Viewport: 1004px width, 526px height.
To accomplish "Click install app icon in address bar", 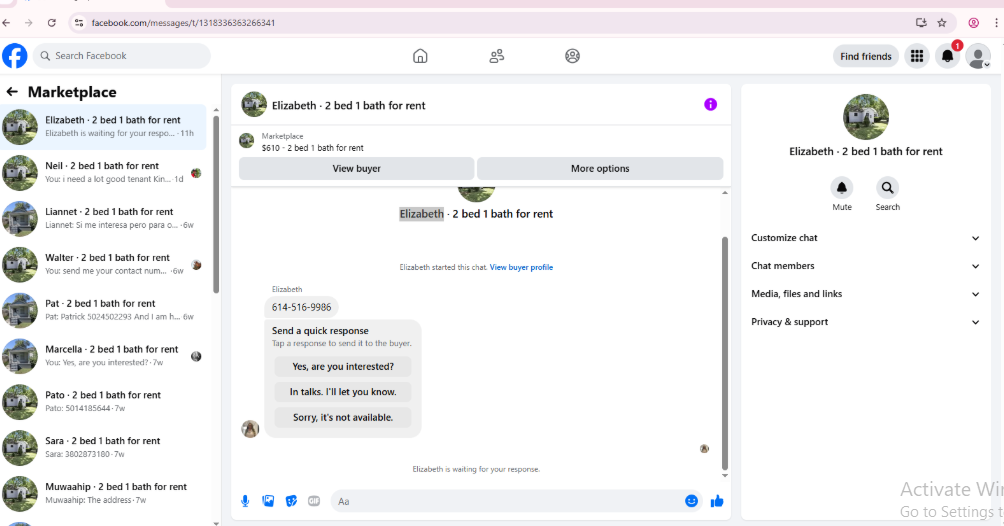I will [921, 23].
